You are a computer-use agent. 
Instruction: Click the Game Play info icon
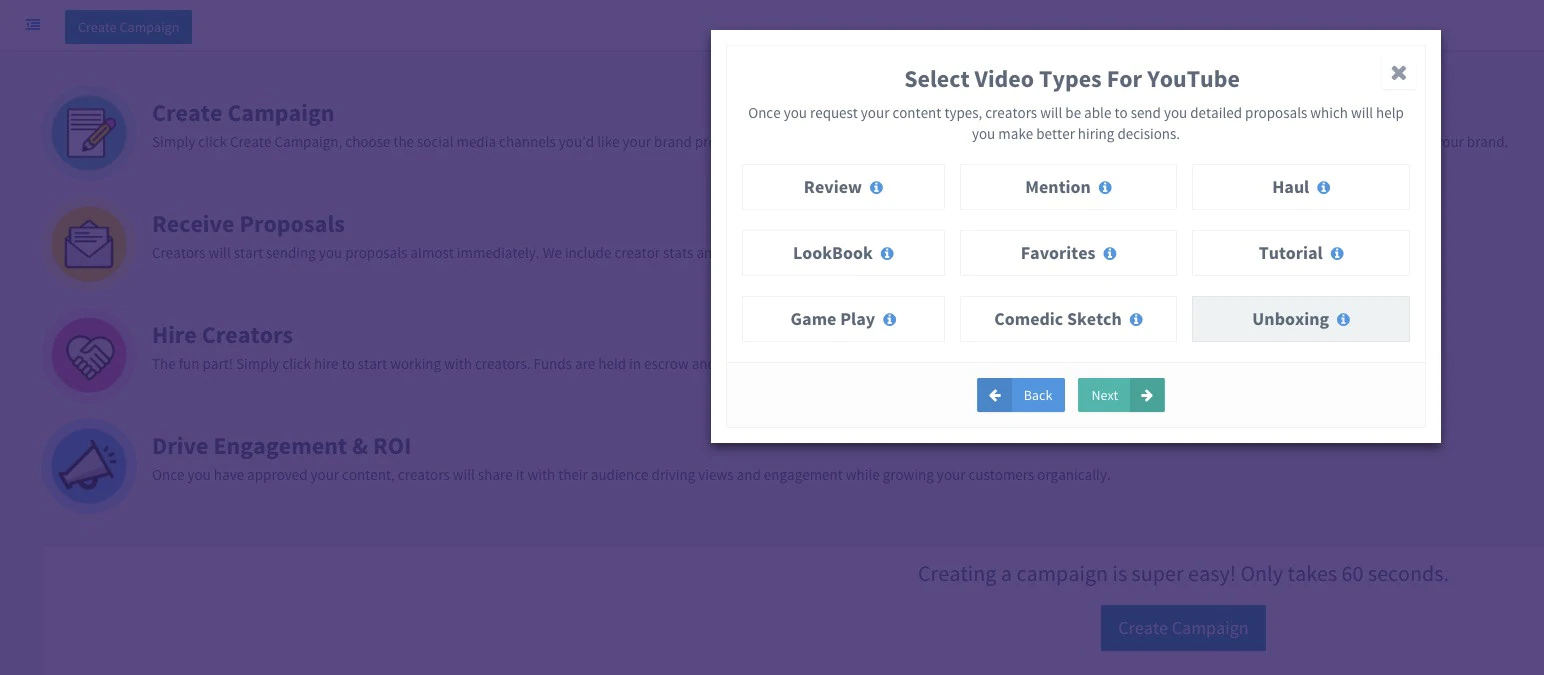[889, 320]
